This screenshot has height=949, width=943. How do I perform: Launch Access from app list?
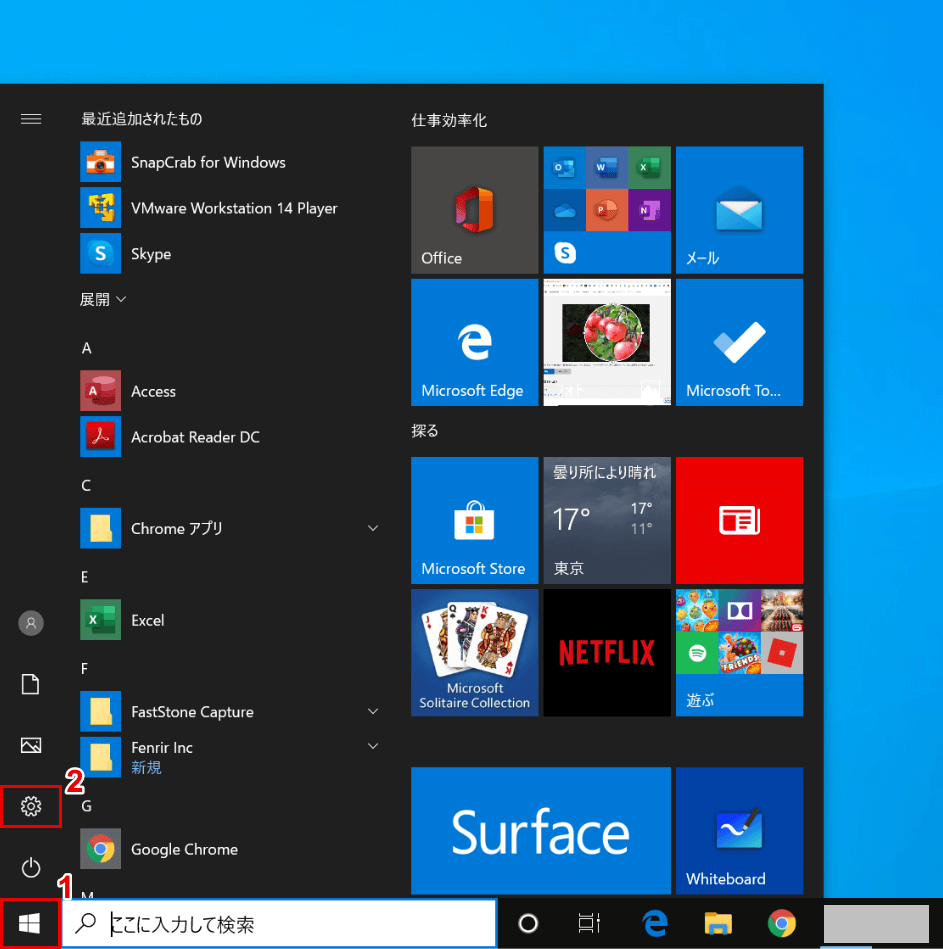click(230, 391)
